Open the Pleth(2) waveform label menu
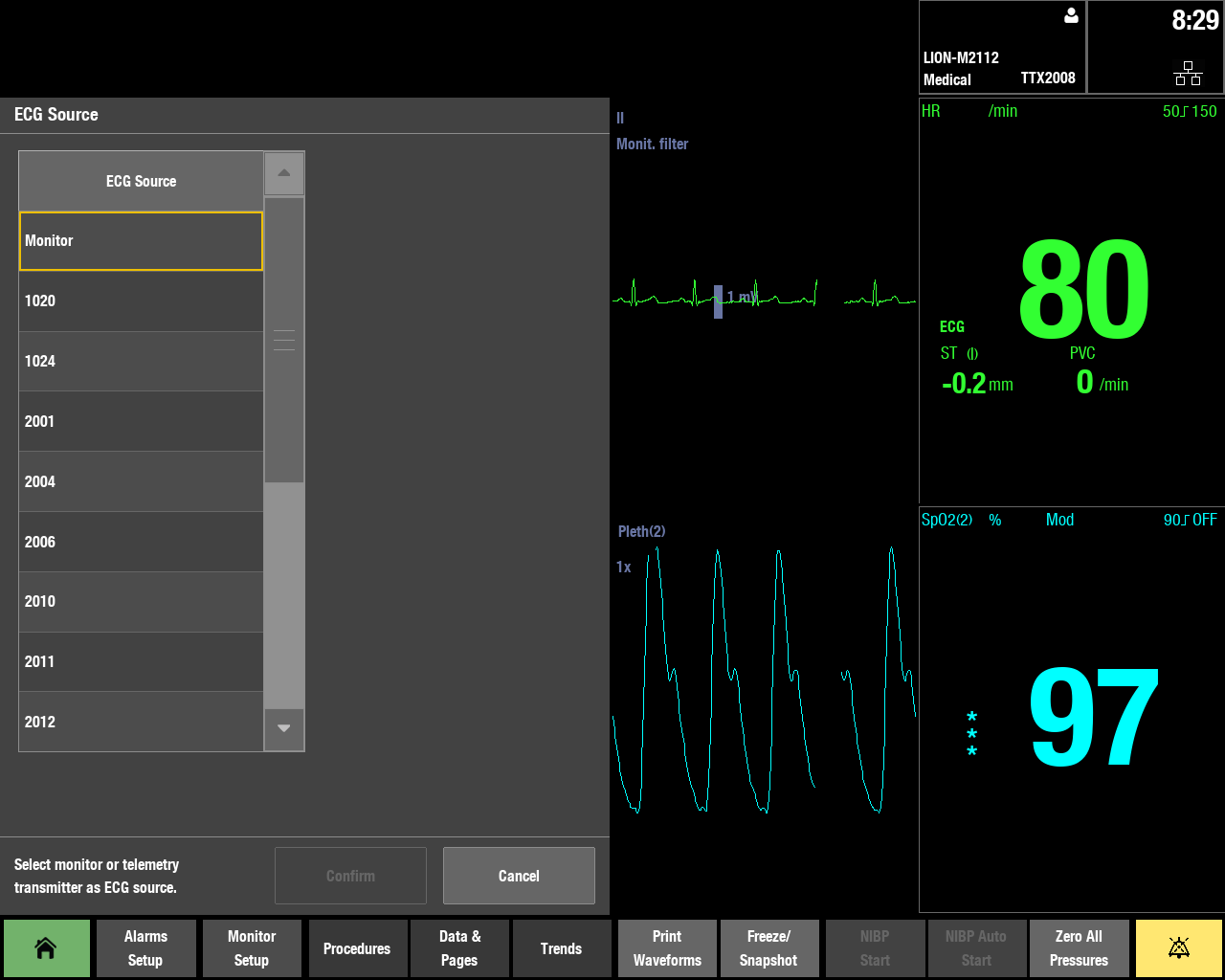The height and width of the screenshot is (980, 1225). tap(642, 531)
